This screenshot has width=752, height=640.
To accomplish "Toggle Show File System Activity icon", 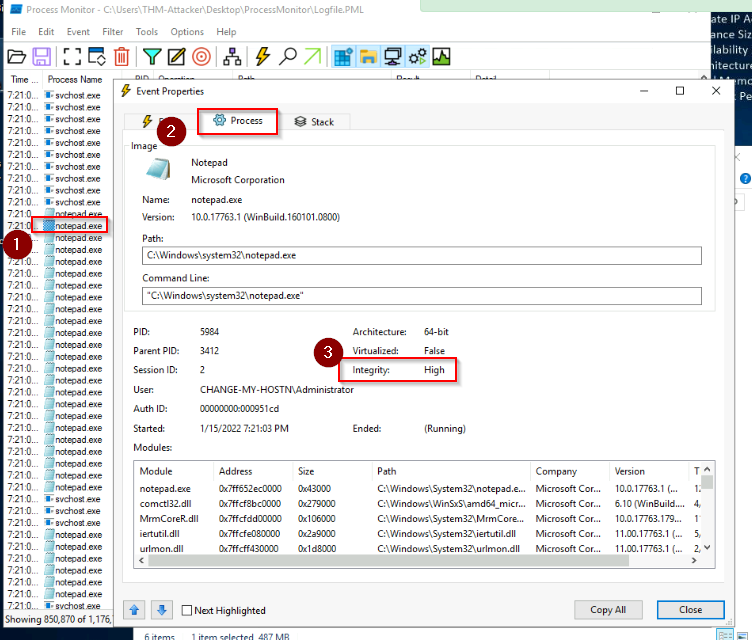I will tap(368, 57).
